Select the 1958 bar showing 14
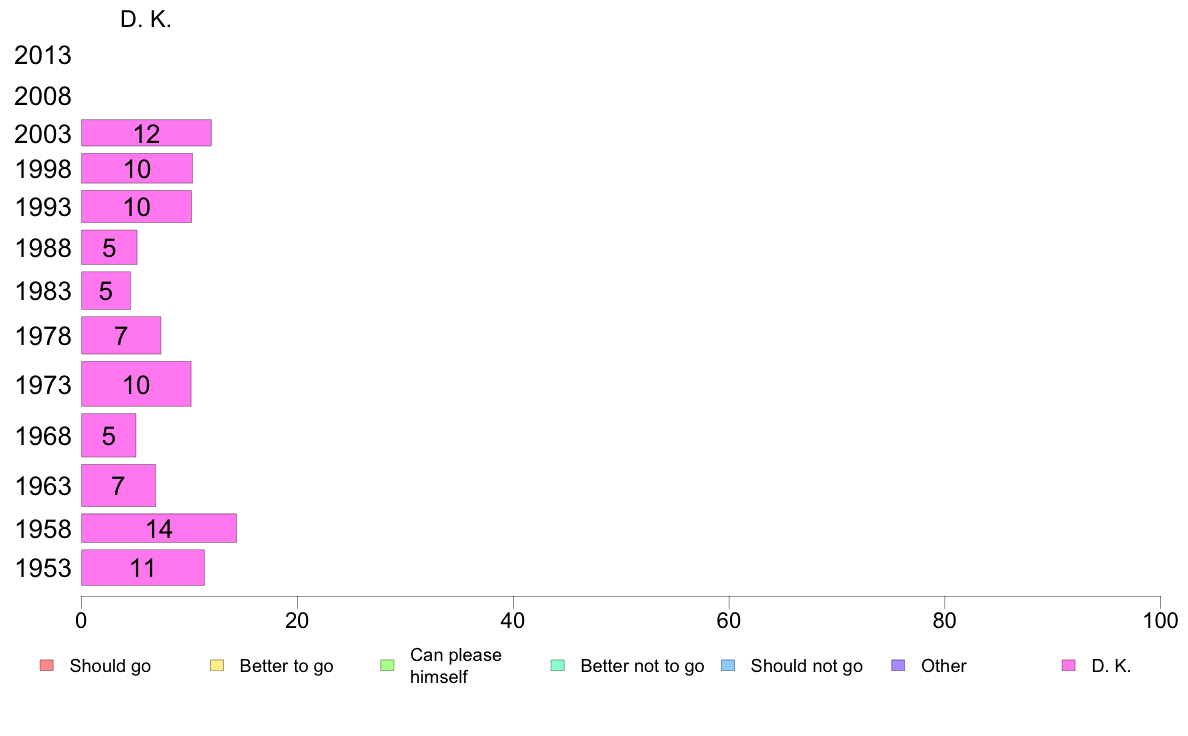This screenshot has height=736, width=1188. tap(159, 528)
